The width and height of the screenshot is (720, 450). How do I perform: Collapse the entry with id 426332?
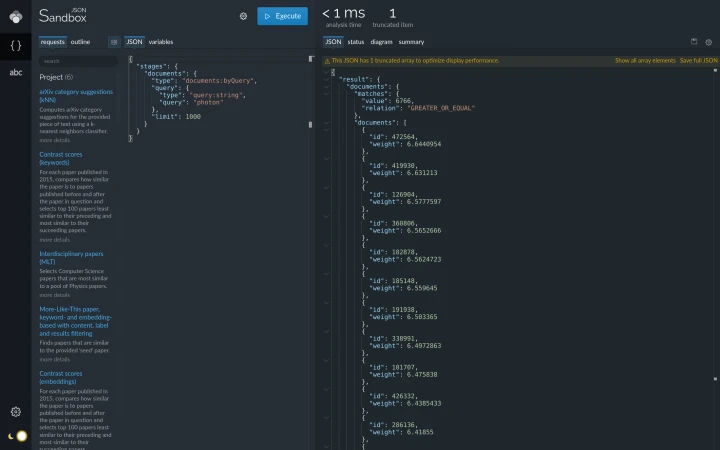coord(326,389)
